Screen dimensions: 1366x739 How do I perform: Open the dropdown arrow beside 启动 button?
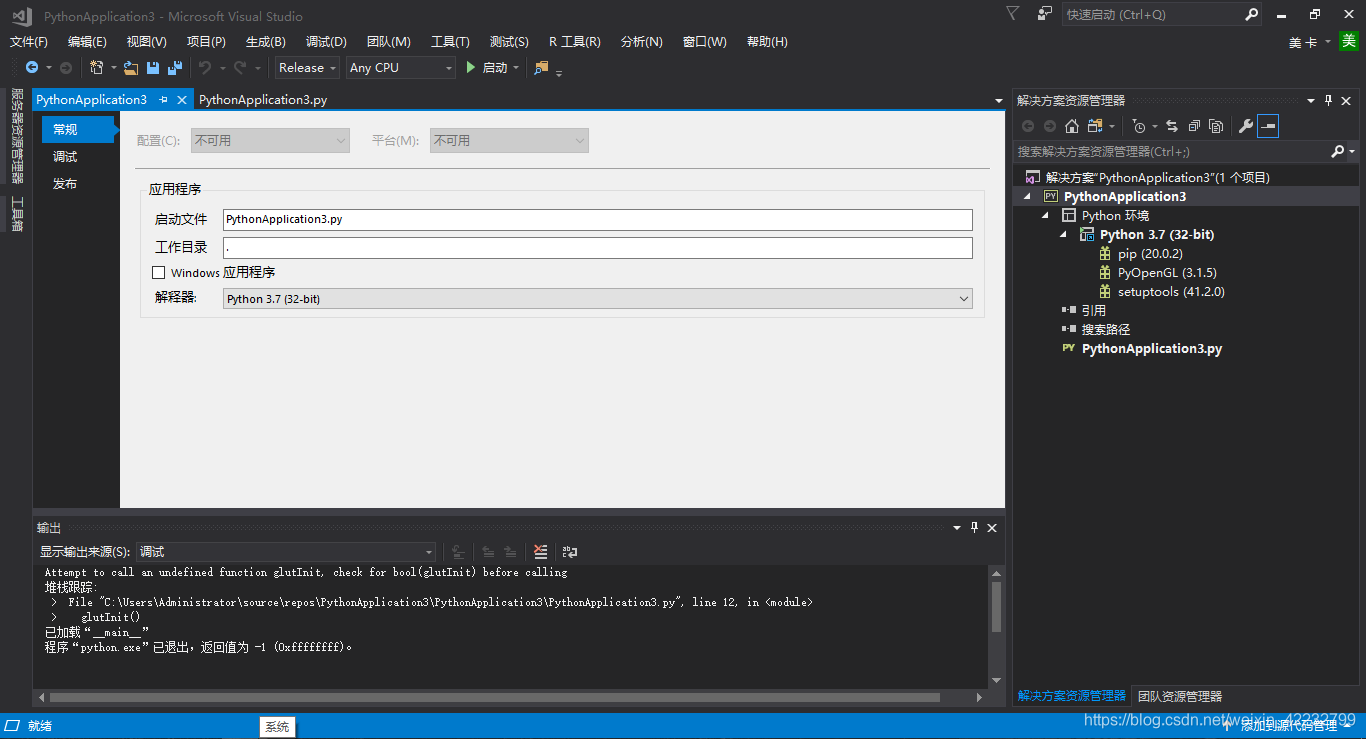516,68
